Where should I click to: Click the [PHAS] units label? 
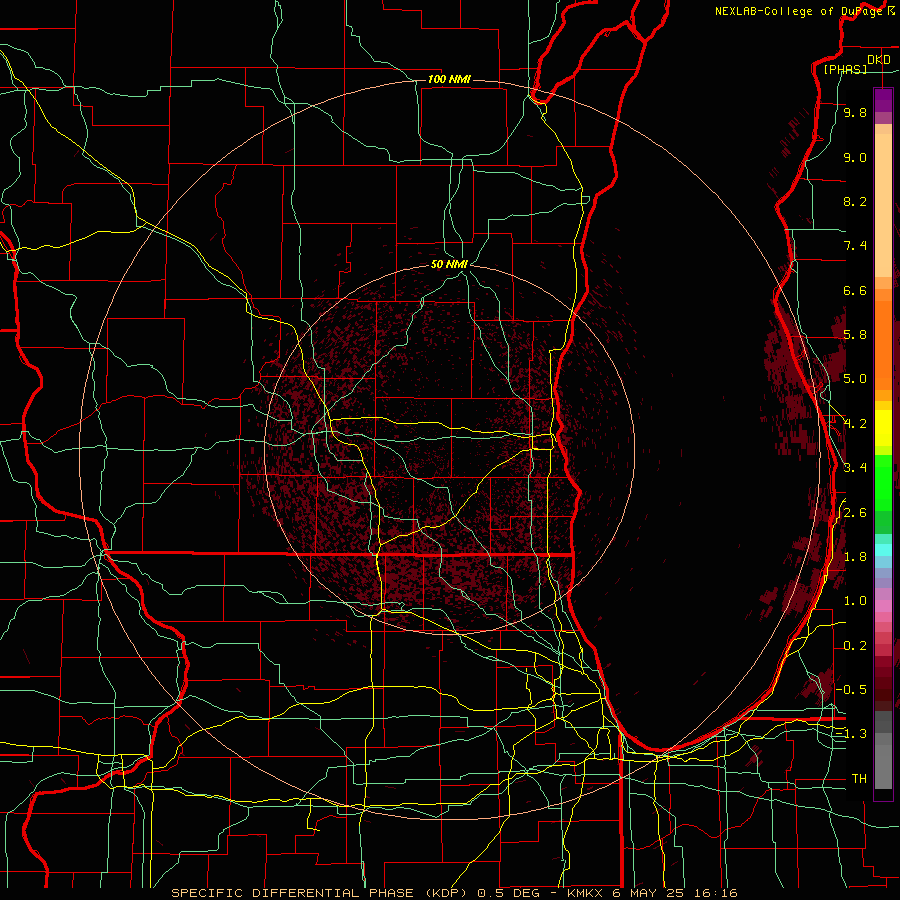tap(845, 69)
